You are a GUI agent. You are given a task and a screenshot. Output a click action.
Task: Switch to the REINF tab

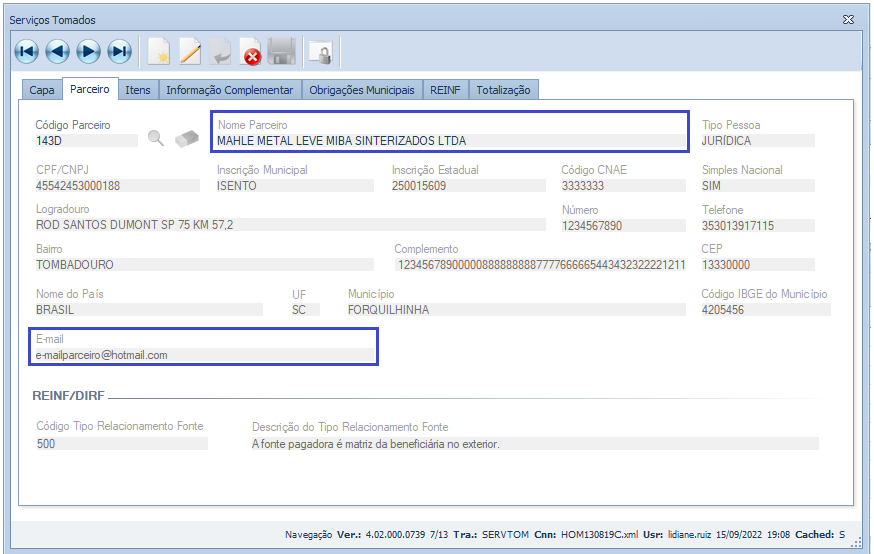coord(445,90)
